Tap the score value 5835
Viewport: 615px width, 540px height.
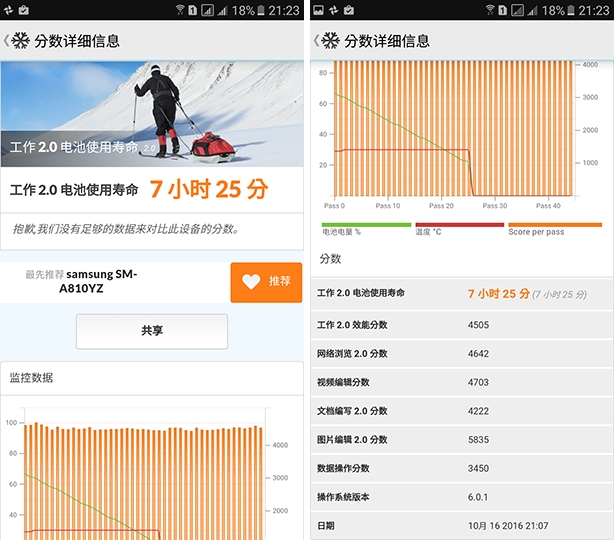pyautogui.click(x=478, y=440)
